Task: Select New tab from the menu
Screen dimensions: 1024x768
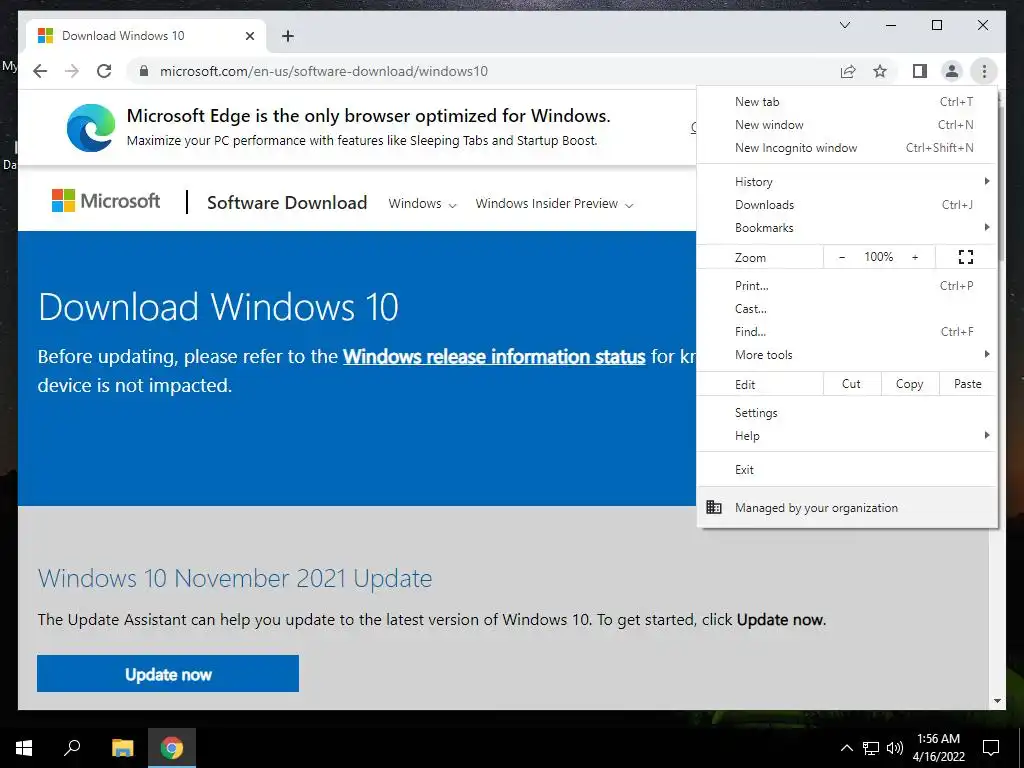Action: (x=846, y=101)
